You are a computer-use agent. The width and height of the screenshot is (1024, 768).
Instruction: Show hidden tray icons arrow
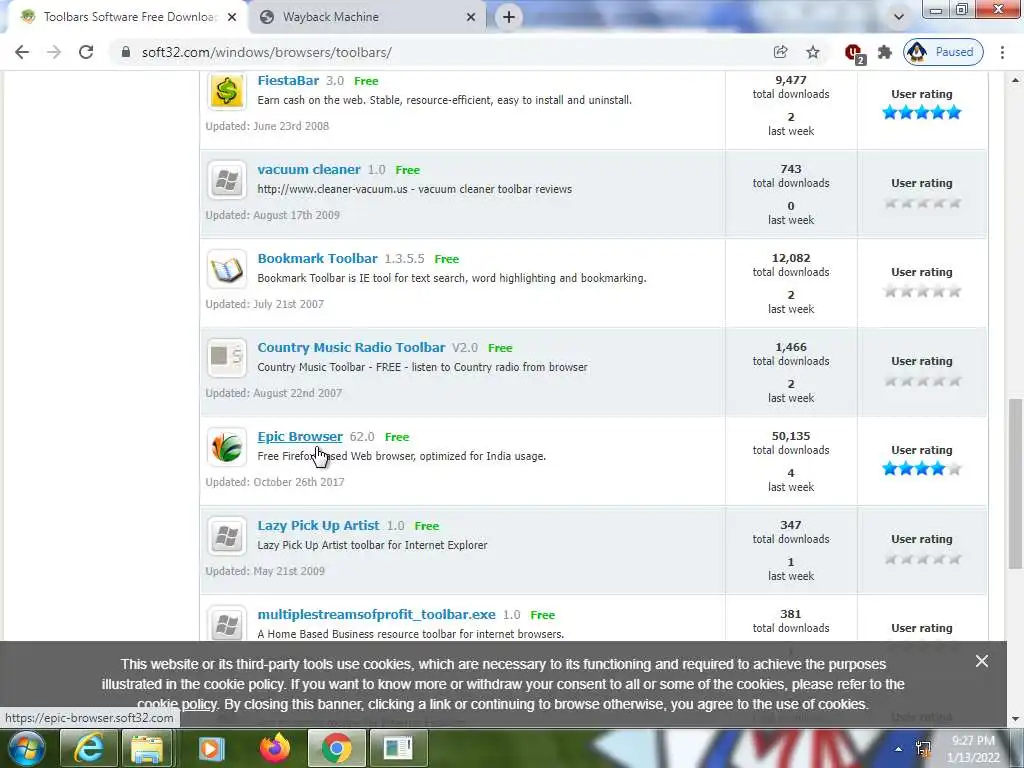(899, 749)
